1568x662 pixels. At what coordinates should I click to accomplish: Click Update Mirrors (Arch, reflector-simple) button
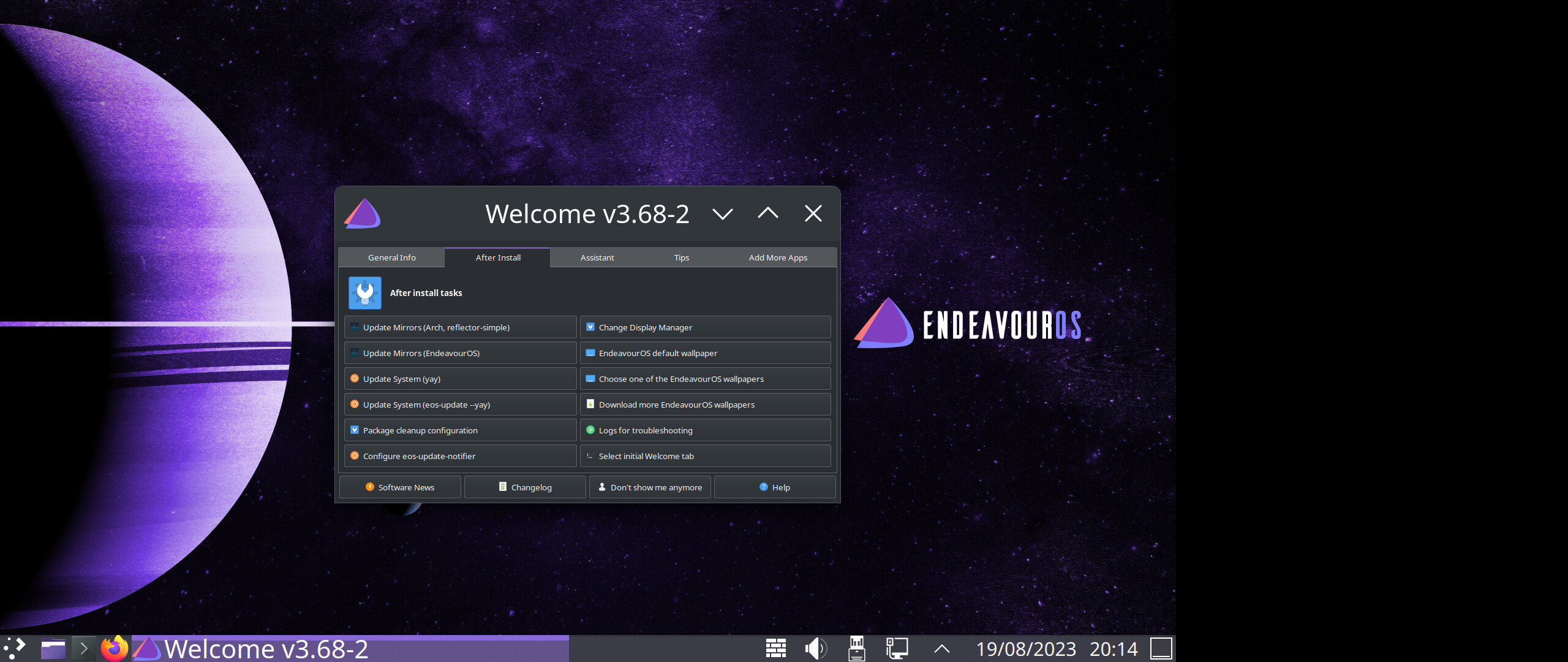[461, 327]
